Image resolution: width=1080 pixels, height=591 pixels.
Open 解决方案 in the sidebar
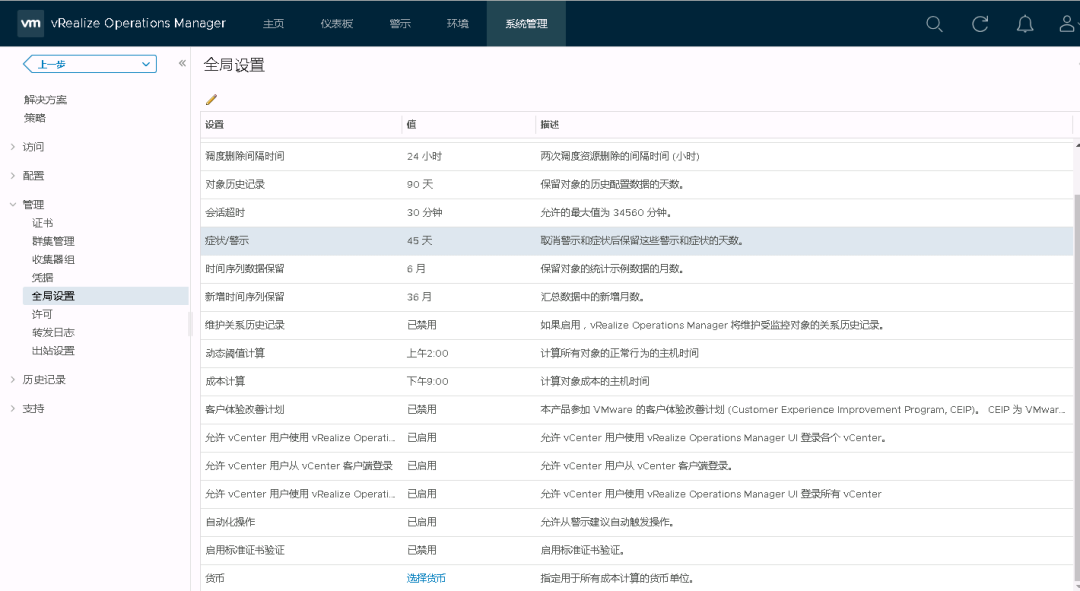45,100
